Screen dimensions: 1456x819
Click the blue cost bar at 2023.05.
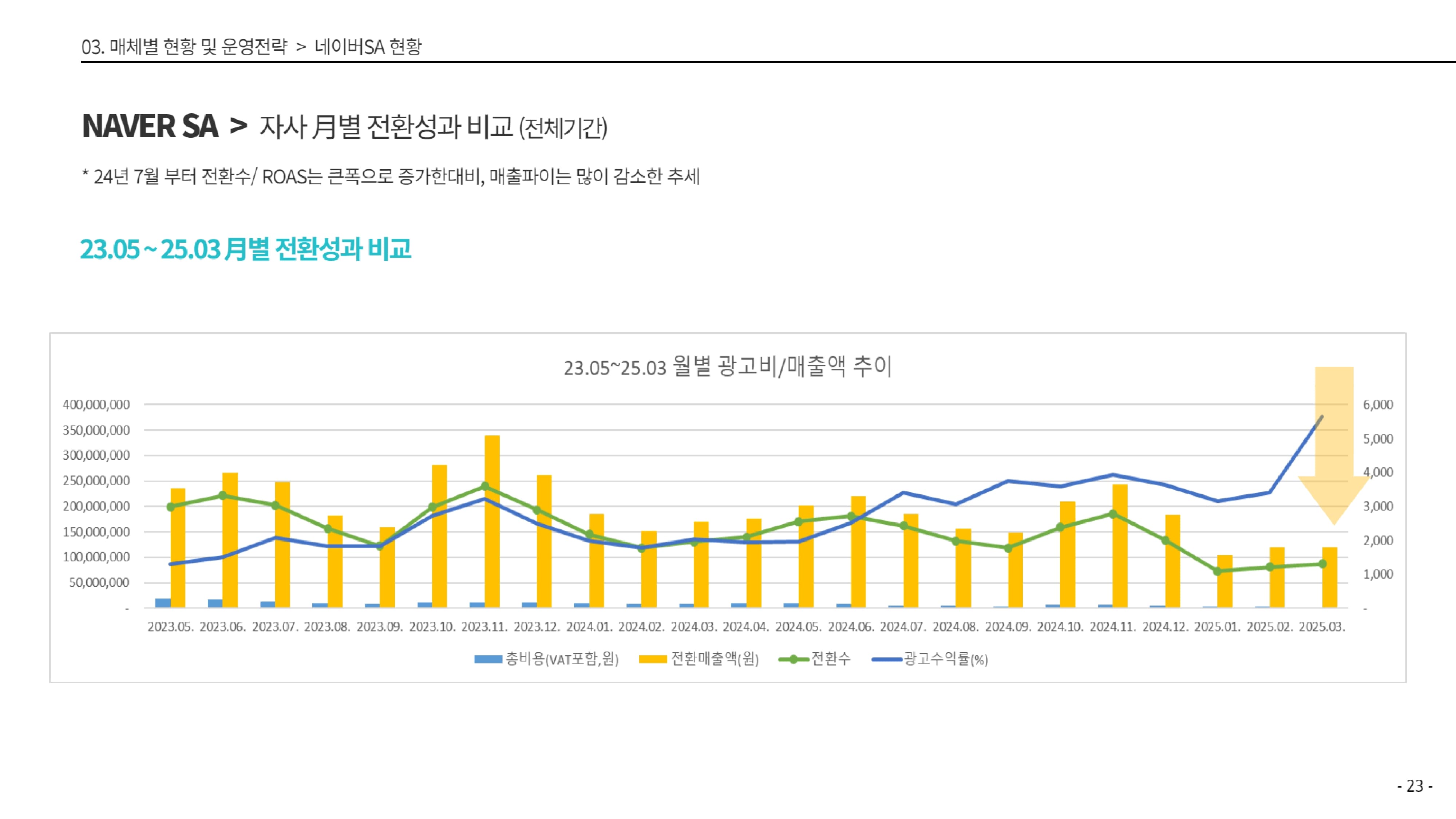click(163, 603)
